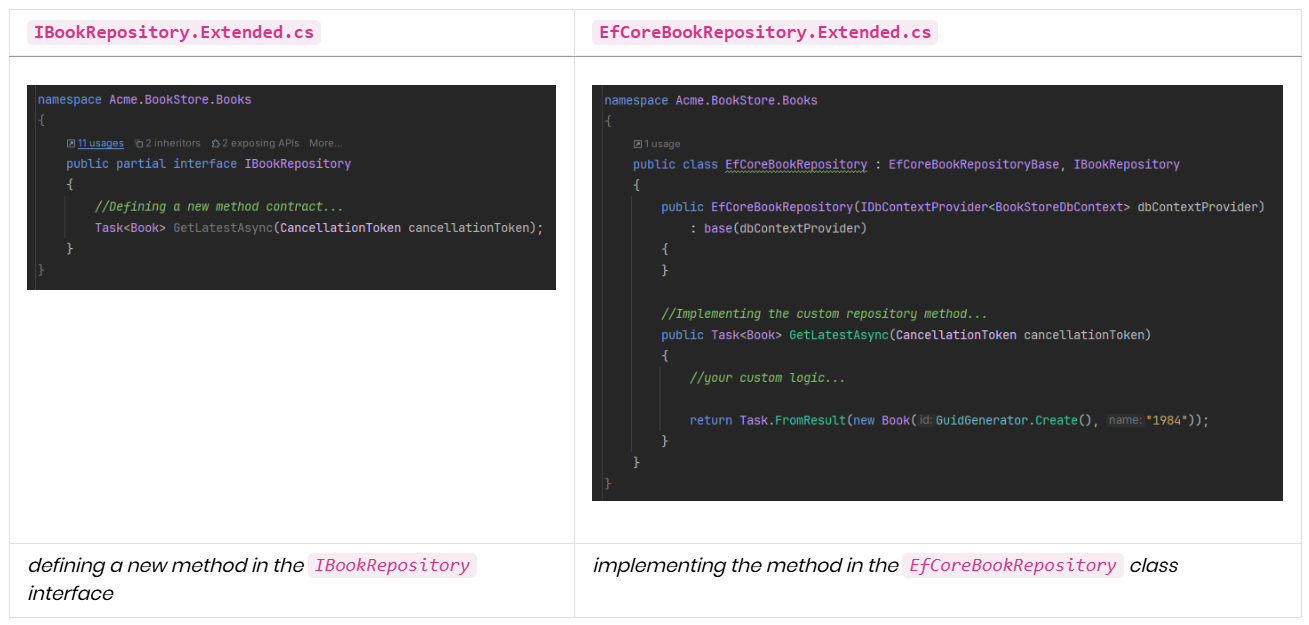Click the "//Implementing the custom repository method..." comment
This screenshot has width=1309, height=625.
tap(825, 313)
